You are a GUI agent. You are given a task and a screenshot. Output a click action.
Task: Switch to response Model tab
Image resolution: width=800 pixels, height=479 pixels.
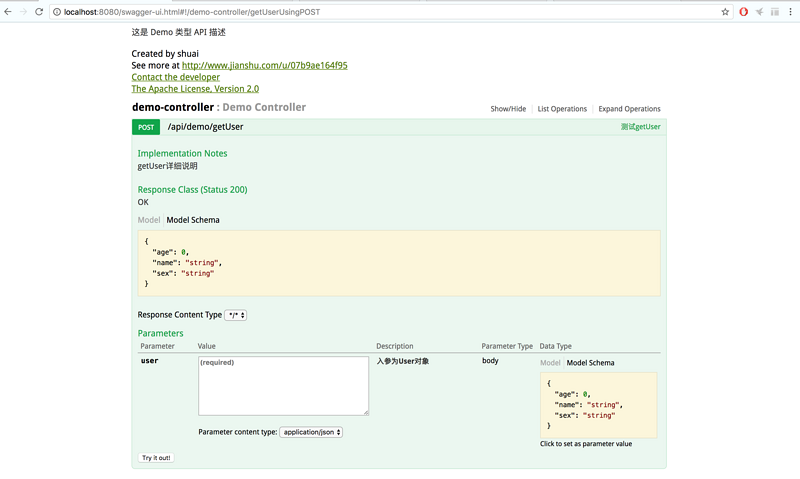[x=148, y=220]
